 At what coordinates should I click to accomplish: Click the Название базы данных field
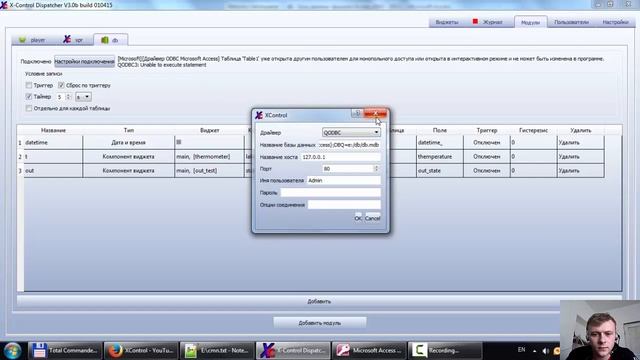coord(349,144)
